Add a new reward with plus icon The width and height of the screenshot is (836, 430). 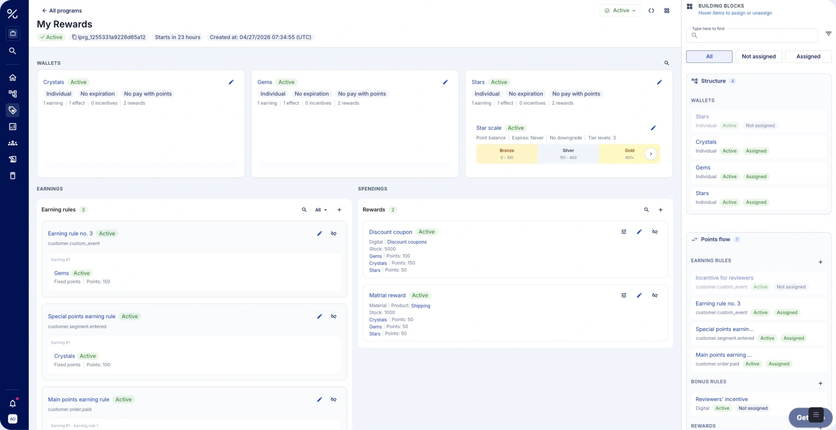pos(661,210)
